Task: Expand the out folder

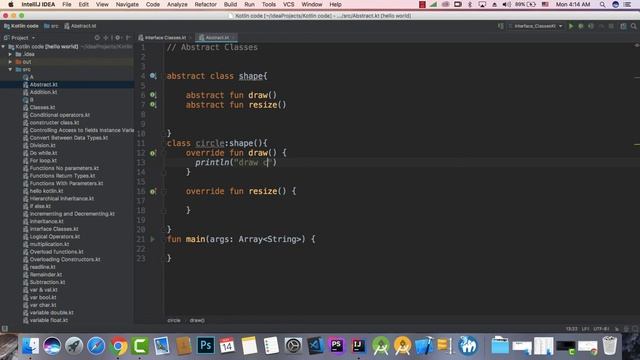Action: (x=11, y=62)
